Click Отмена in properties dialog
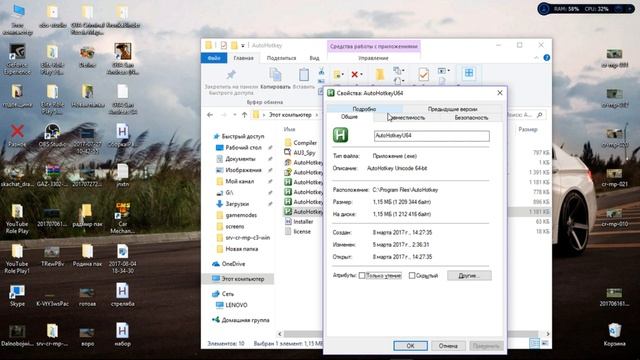The width and height of the screenshot is (640, 360). [448, 346]
